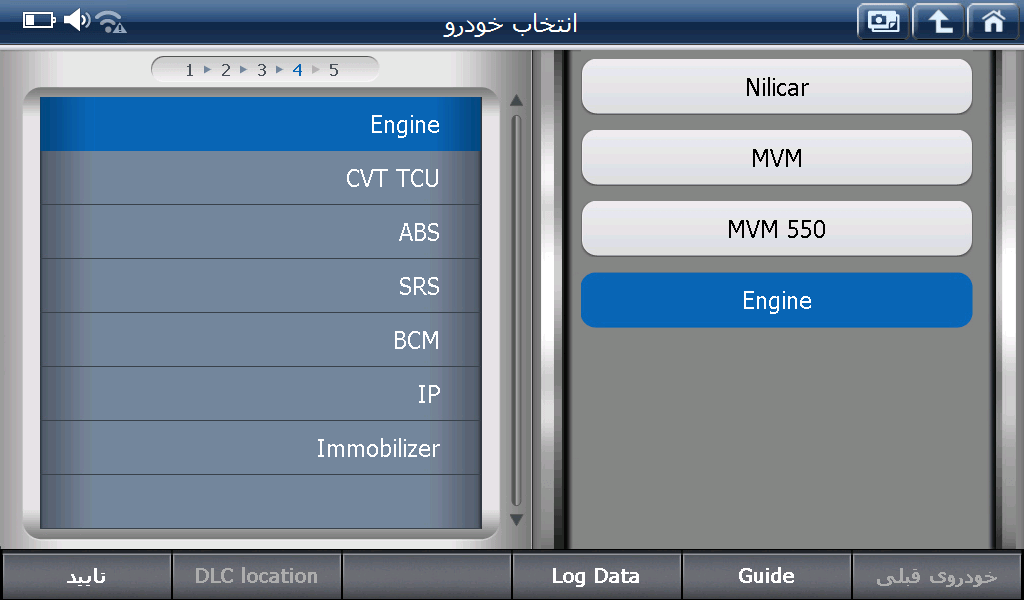
Task: Go back to Nilicar breadcrumb
Action: tap(776, 87)
